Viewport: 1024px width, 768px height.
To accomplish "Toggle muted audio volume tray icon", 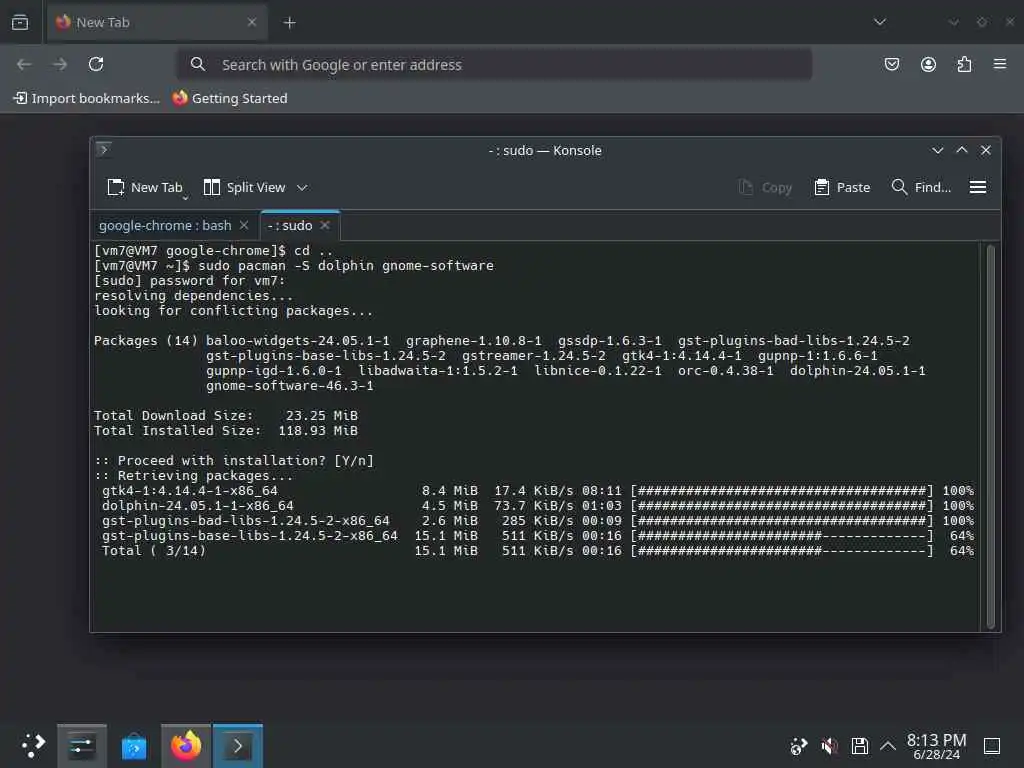I will click(829, 746).
